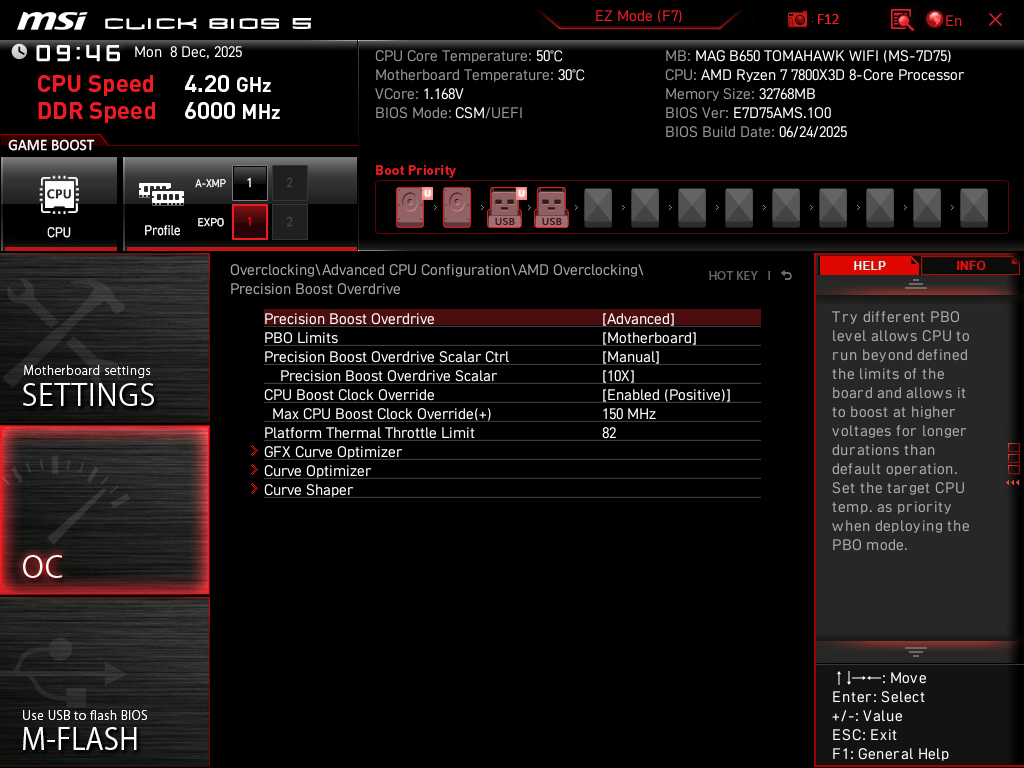Viewport: 1024px width, 768px height.
Task: Click the back arrow next to HOT KEY
Action: pos(787,276)
